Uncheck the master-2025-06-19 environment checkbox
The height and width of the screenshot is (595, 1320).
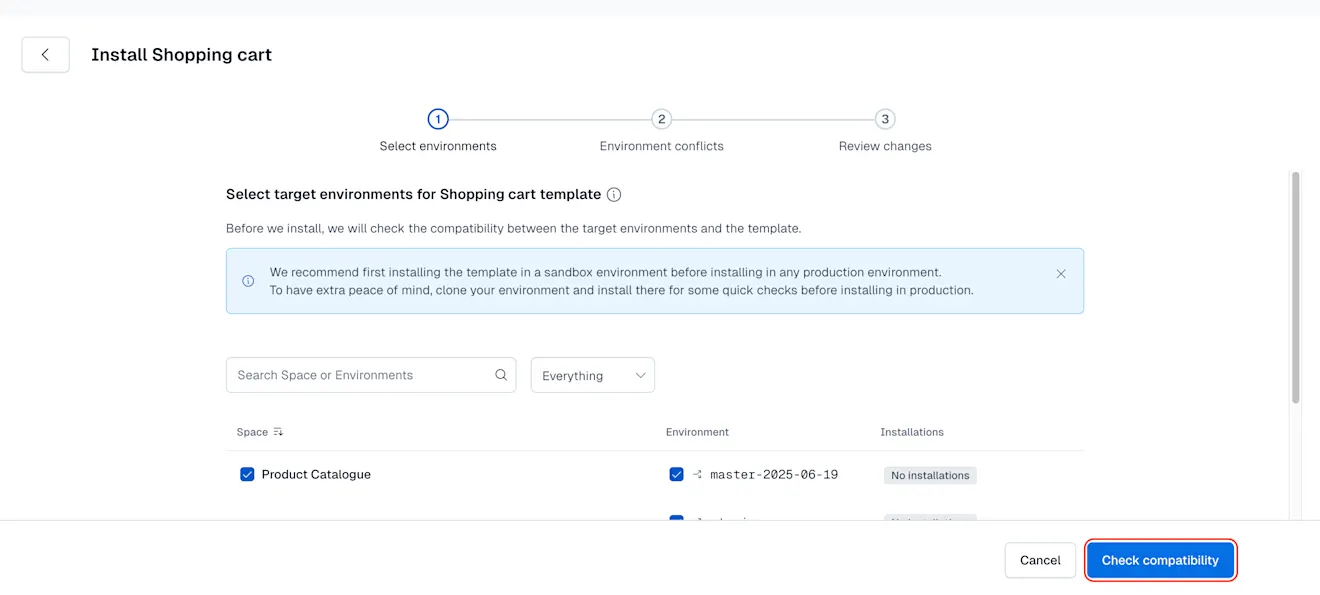tap(676, 474)
